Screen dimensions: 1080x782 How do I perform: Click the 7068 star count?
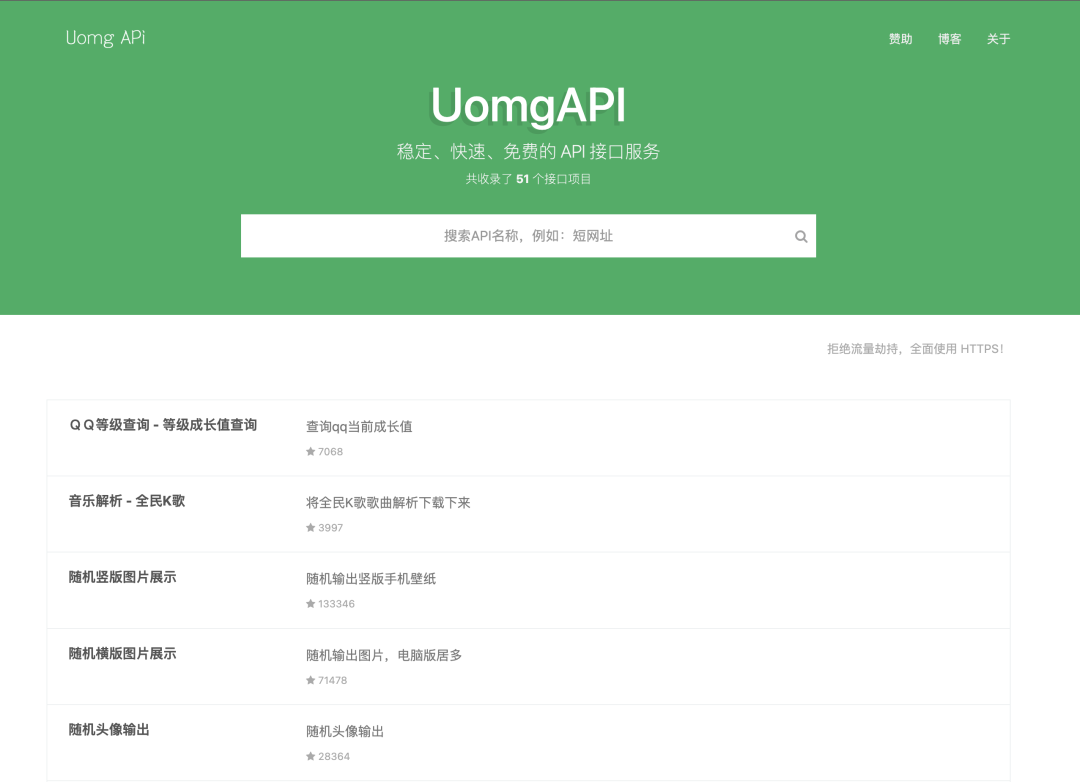click(x=331, y=452)
